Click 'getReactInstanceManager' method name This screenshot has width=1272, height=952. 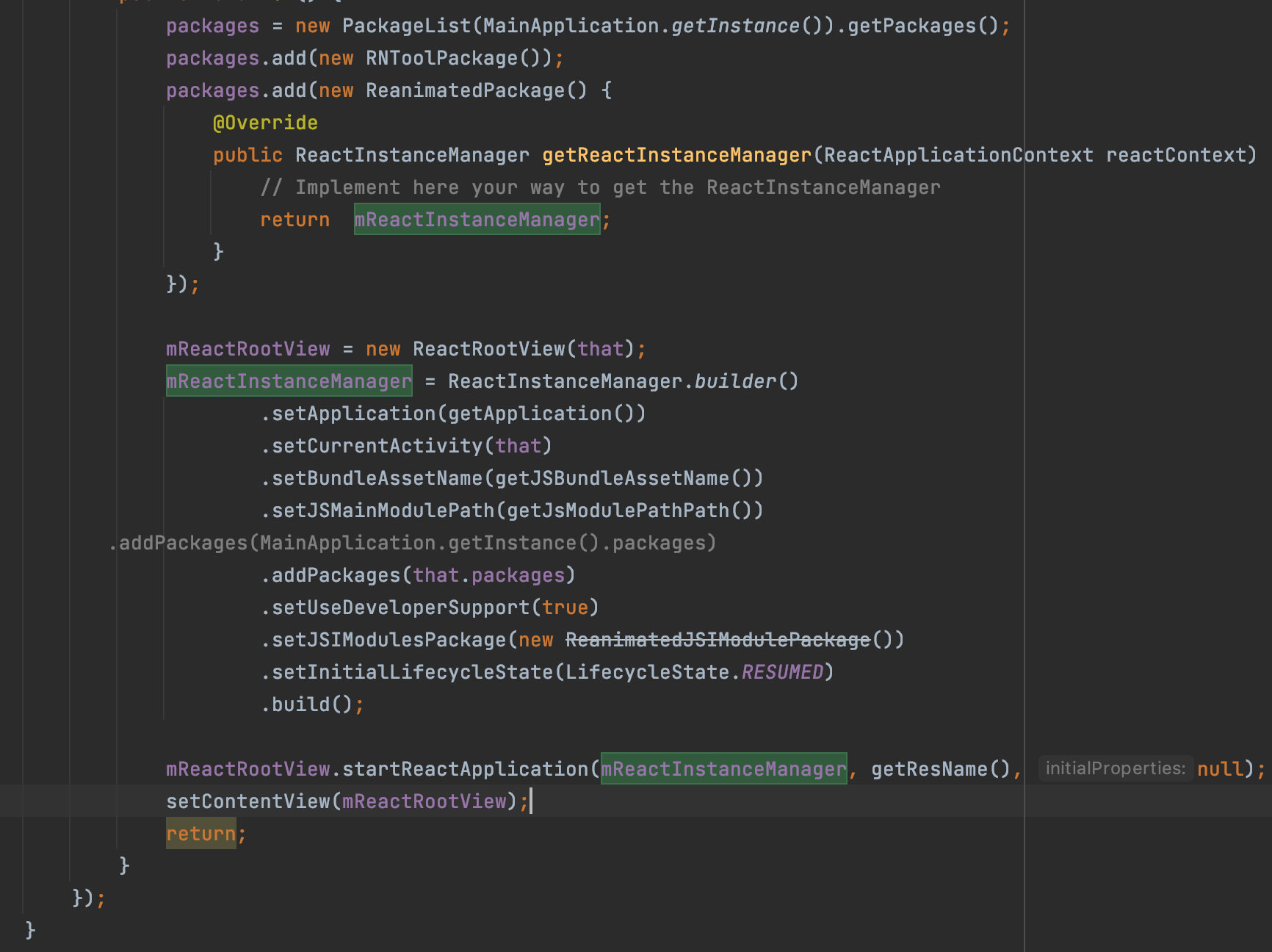pyautogui.click(x=677, y=155)
